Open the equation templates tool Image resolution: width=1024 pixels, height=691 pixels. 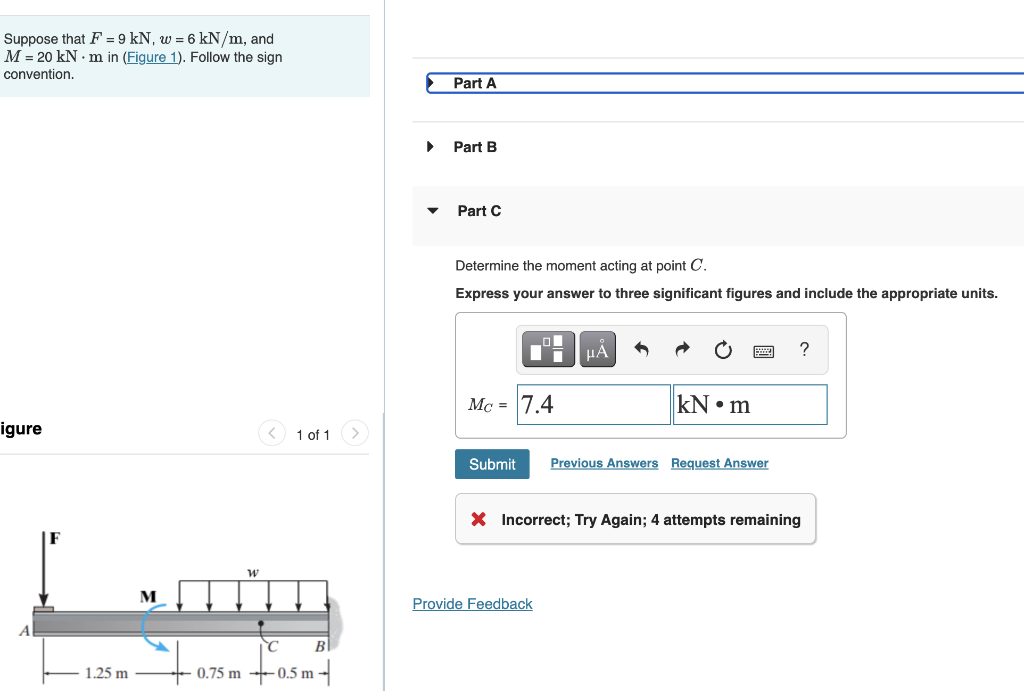tap(547, 349)
